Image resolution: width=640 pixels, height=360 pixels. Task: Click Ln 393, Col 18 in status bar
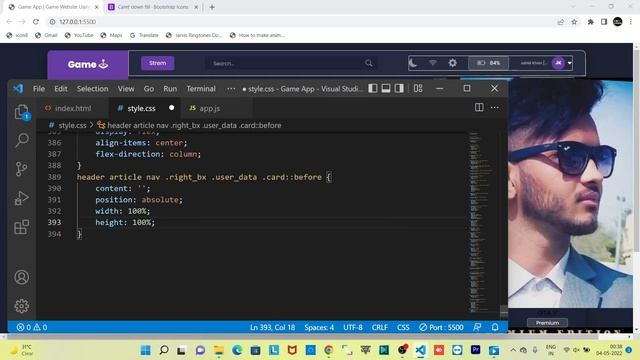click(272, 327)
